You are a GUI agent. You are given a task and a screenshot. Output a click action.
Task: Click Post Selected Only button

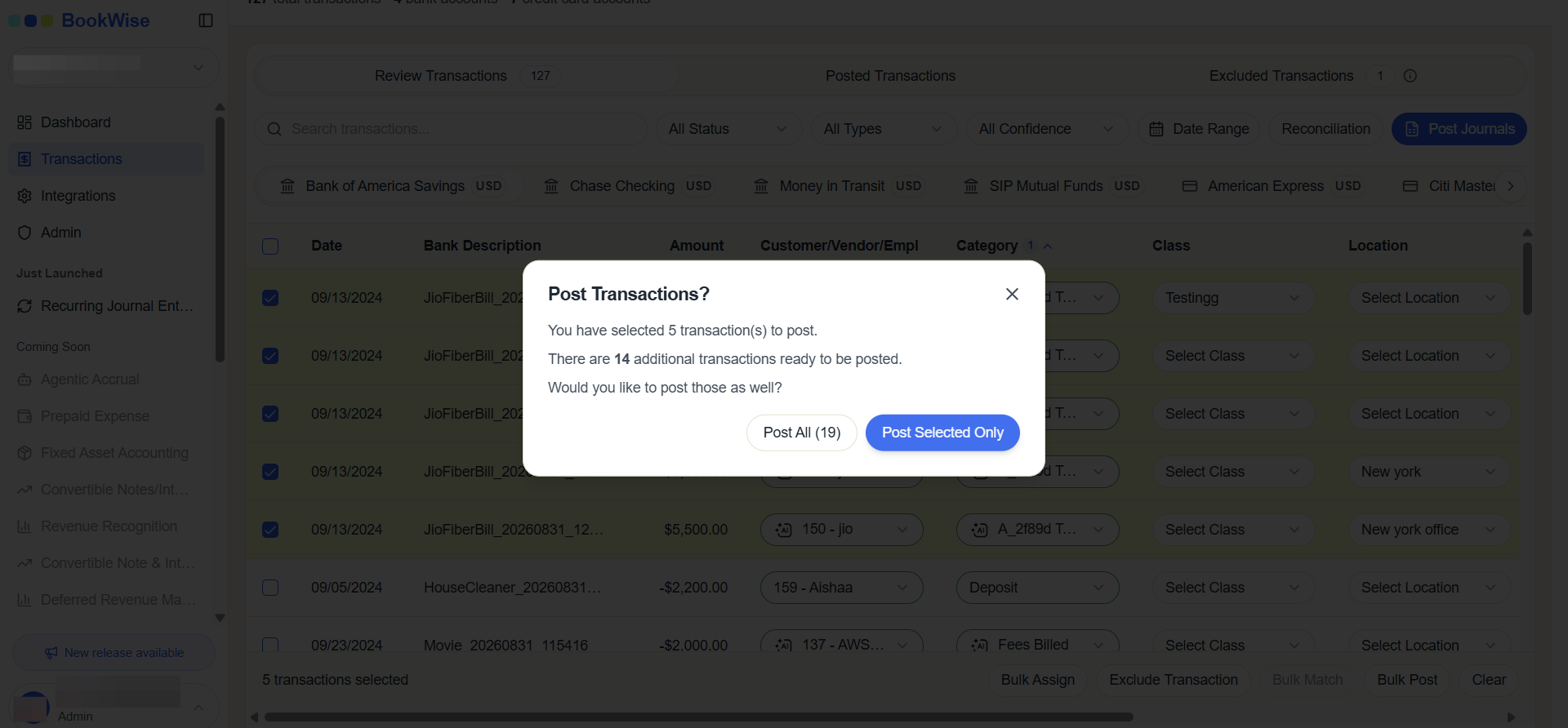tap(942, 433)
